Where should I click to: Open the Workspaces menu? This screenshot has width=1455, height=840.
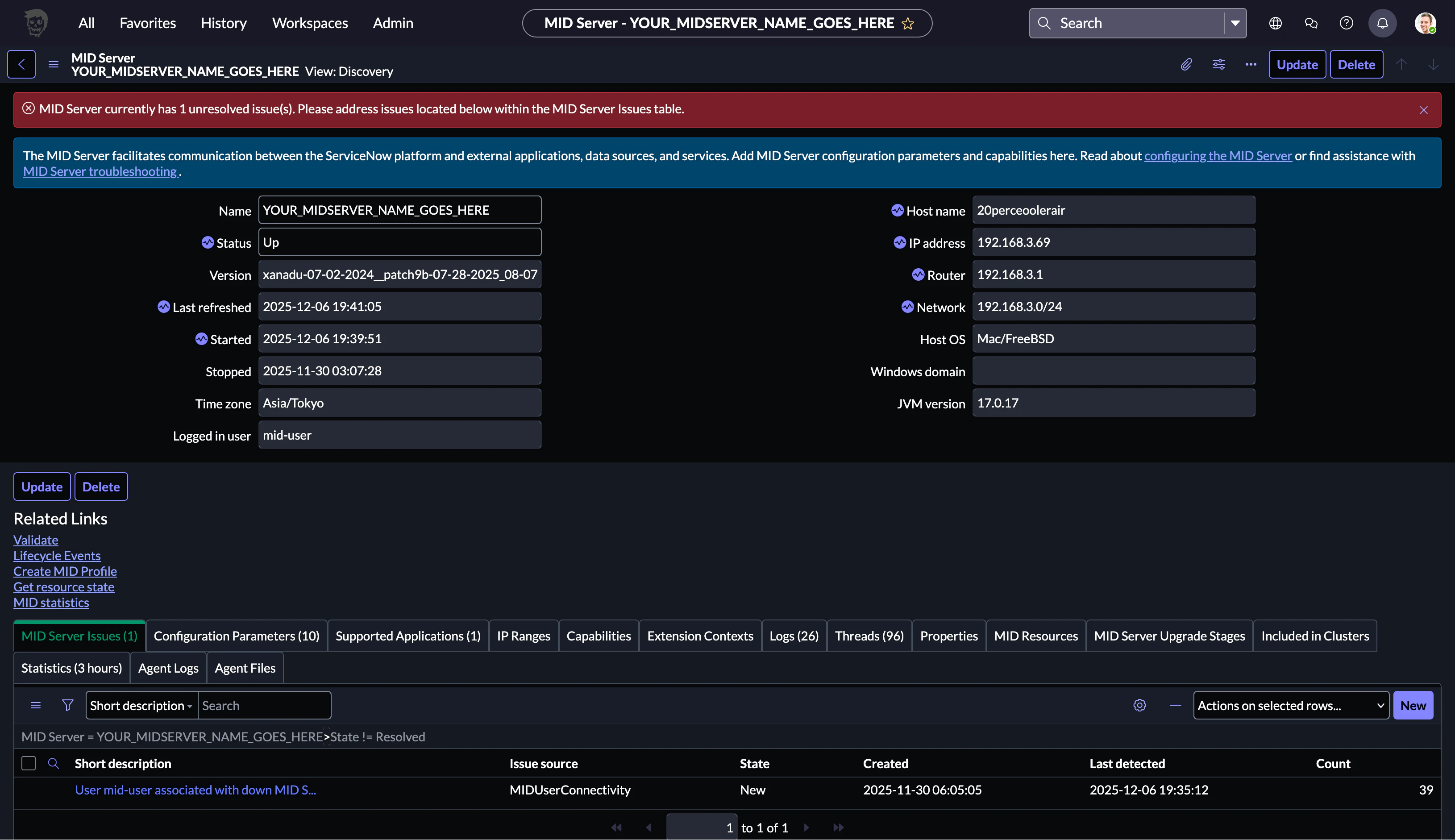(x=310, y=23)
